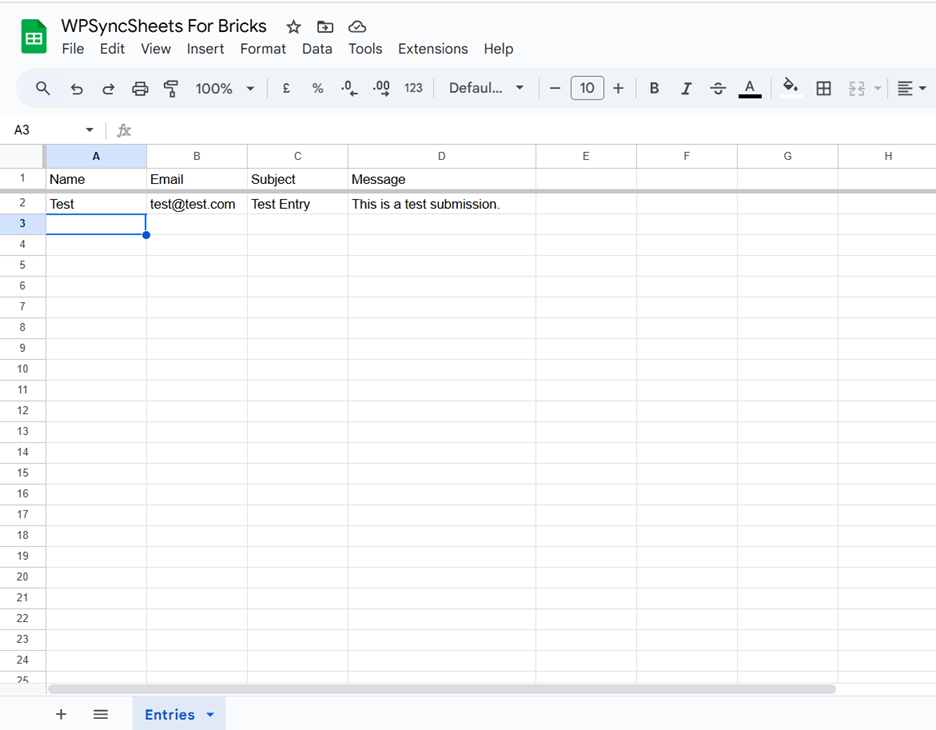Open the borders menu
Image resolution: width=936 pixels, height=730 pixels.
[823, 88]
